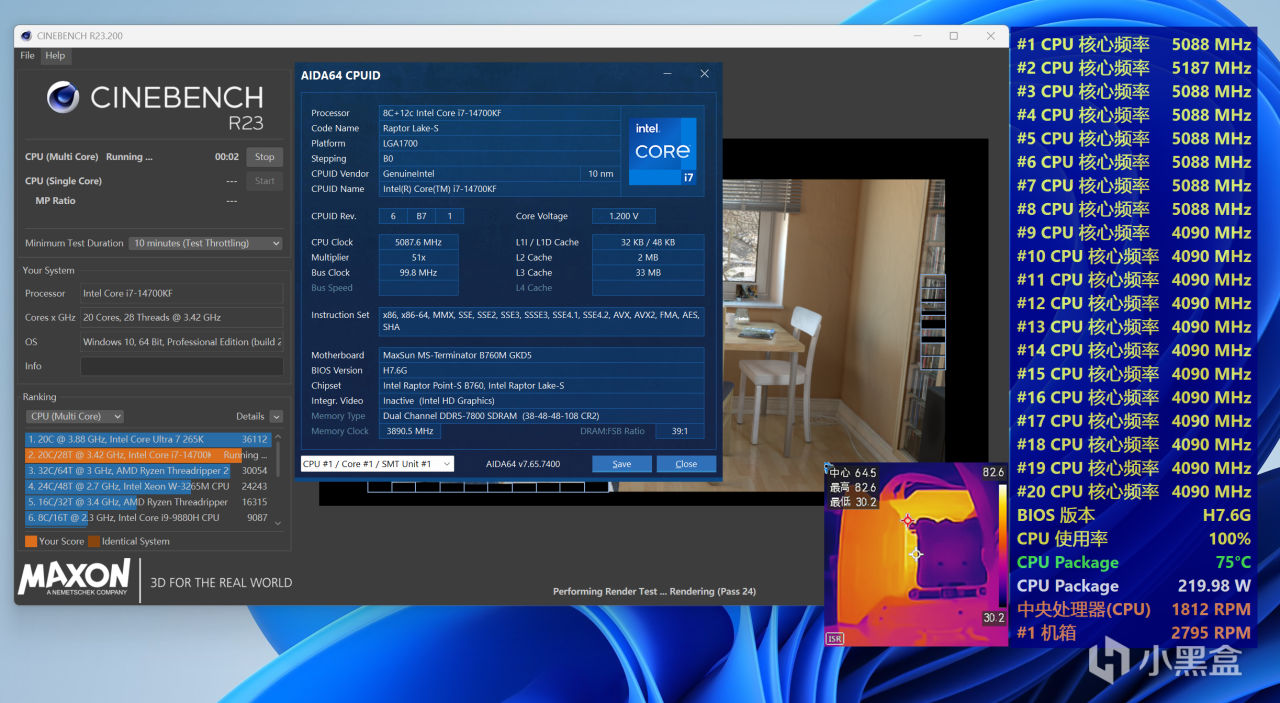
Task: Minimize the AIDA64 CPUID window
Action: pyautogui.click(x=669, y=74)
